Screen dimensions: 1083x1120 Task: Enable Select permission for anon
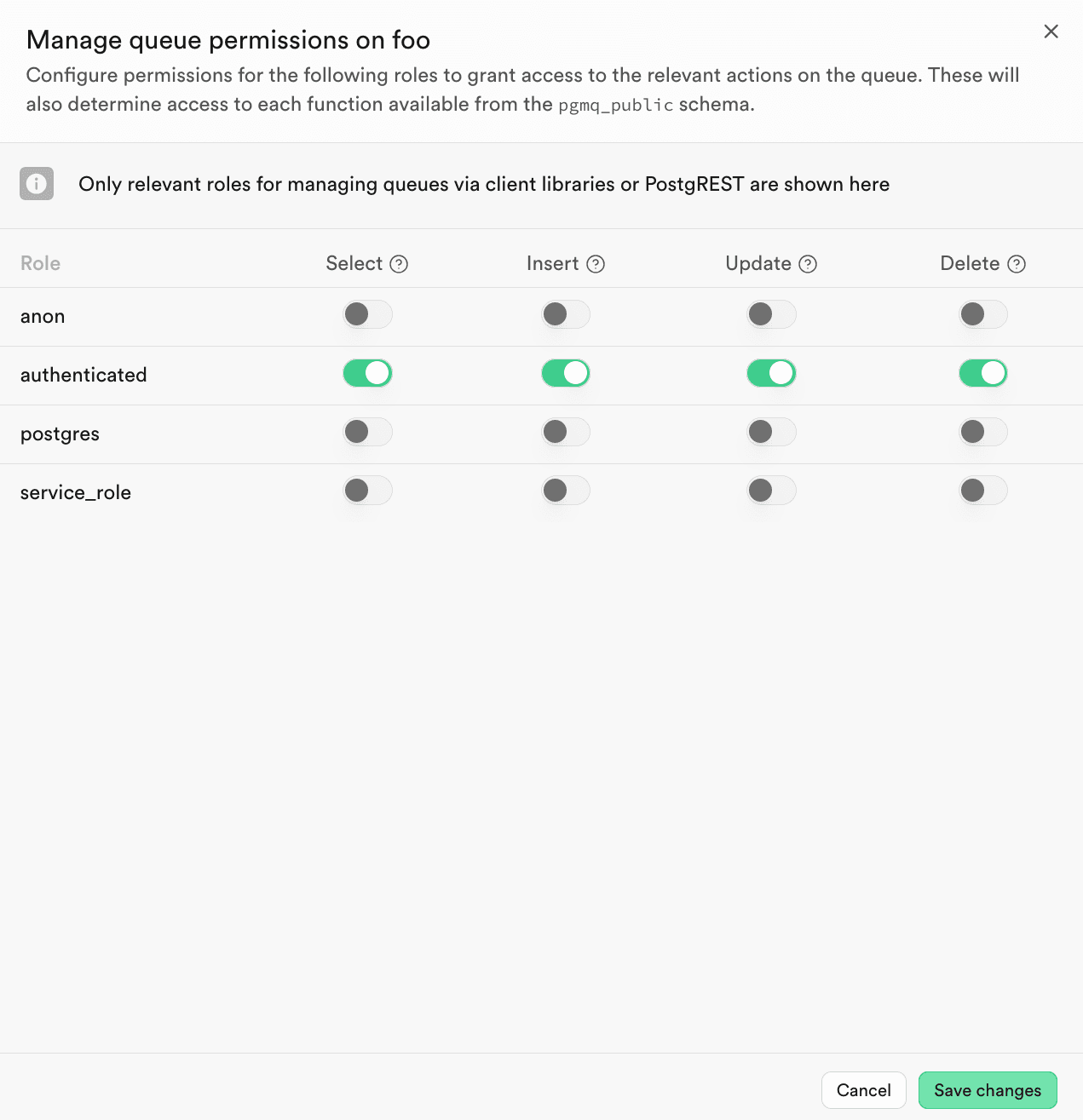point(367,314)
